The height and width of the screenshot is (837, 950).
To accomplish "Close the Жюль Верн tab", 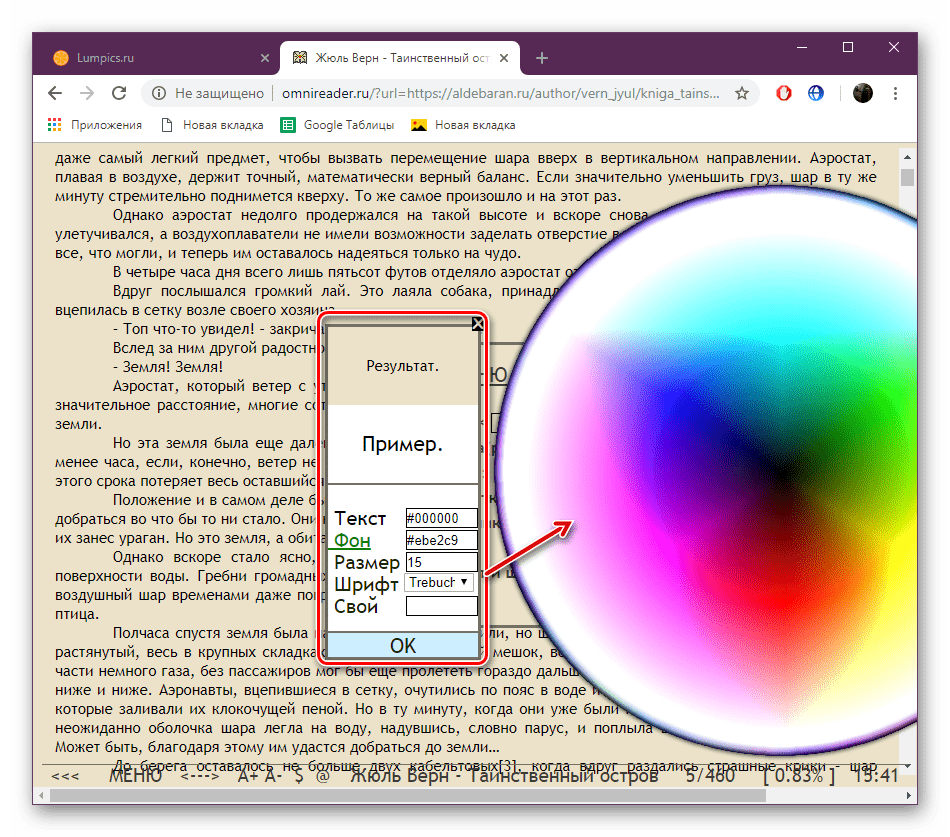I will click(503, 58).
